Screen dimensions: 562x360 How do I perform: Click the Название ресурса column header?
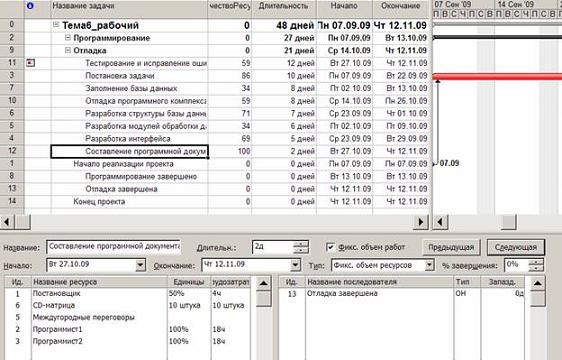(99, 282)
